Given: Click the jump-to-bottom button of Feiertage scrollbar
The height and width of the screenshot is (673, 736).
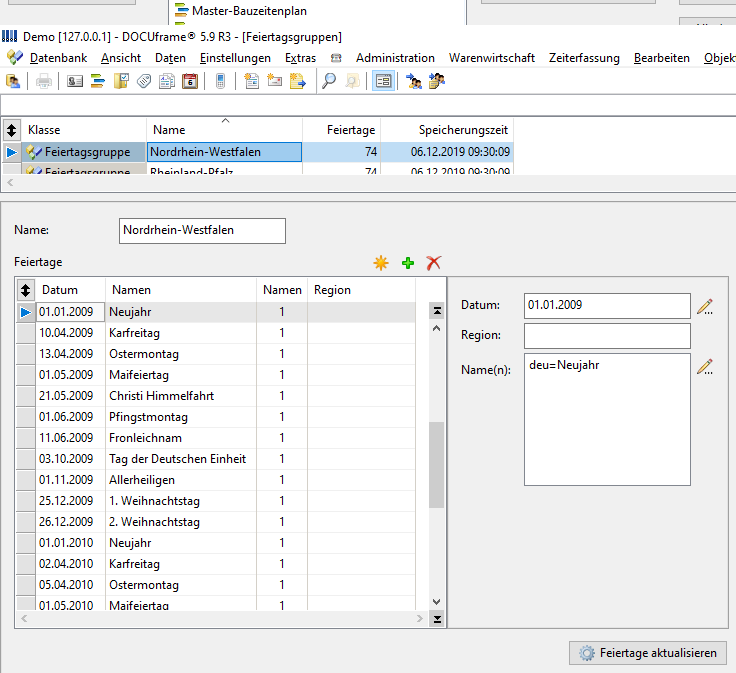Looking at the screenshot, I should (x=437, y=619).
